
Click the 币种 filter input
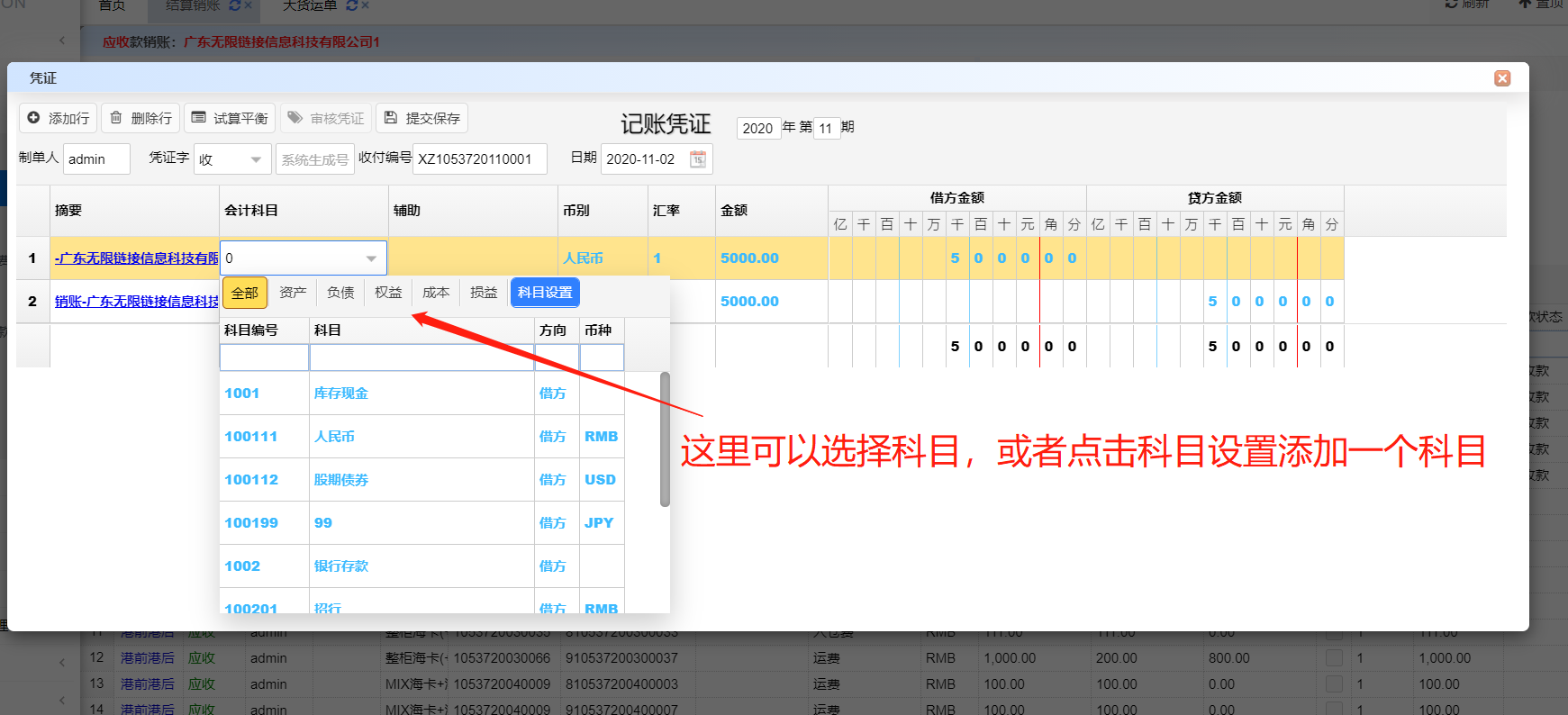click(x=602, y=357)
